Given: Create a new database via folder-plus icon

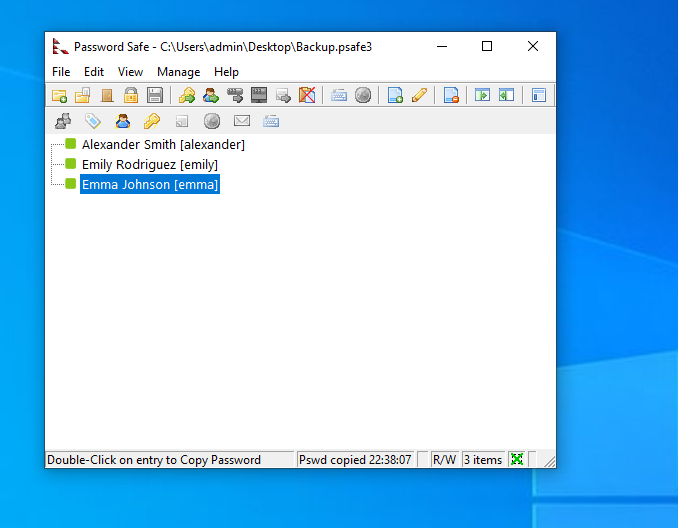Looking at the screenshot, I should pos(59,95).
